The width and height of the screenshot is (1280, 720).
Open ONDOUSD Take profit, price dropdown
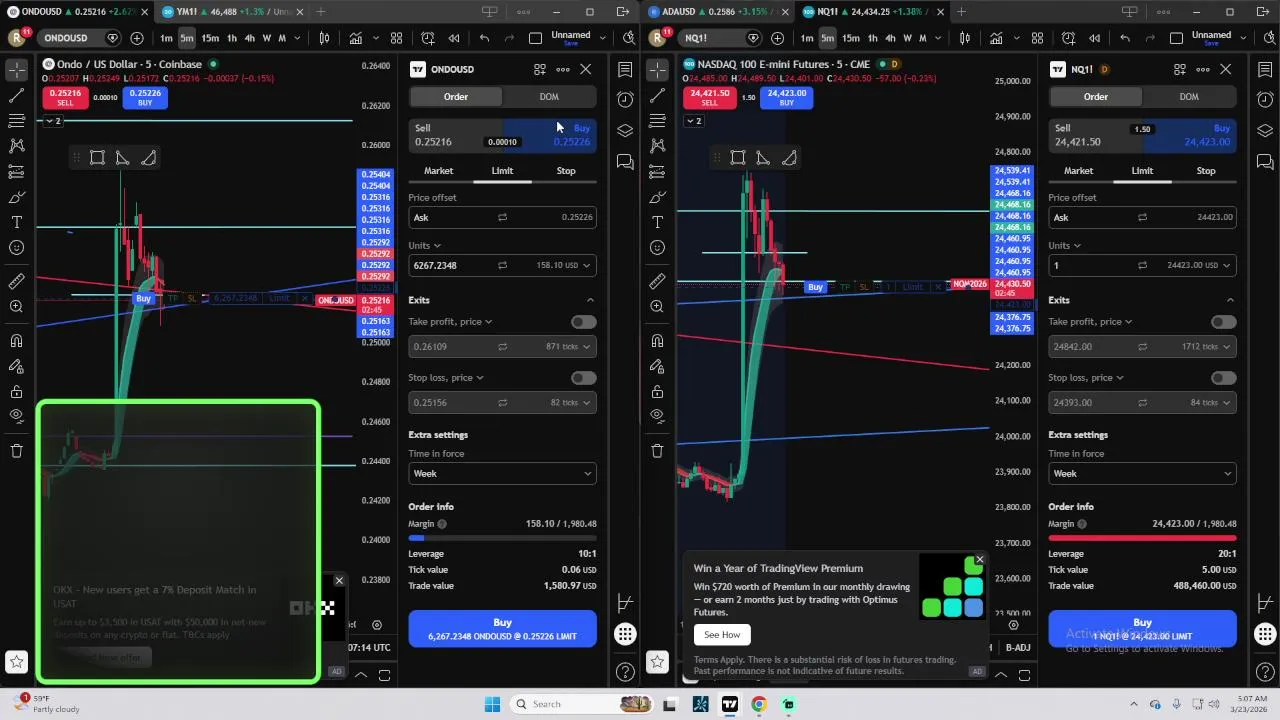tap(450, 322)
